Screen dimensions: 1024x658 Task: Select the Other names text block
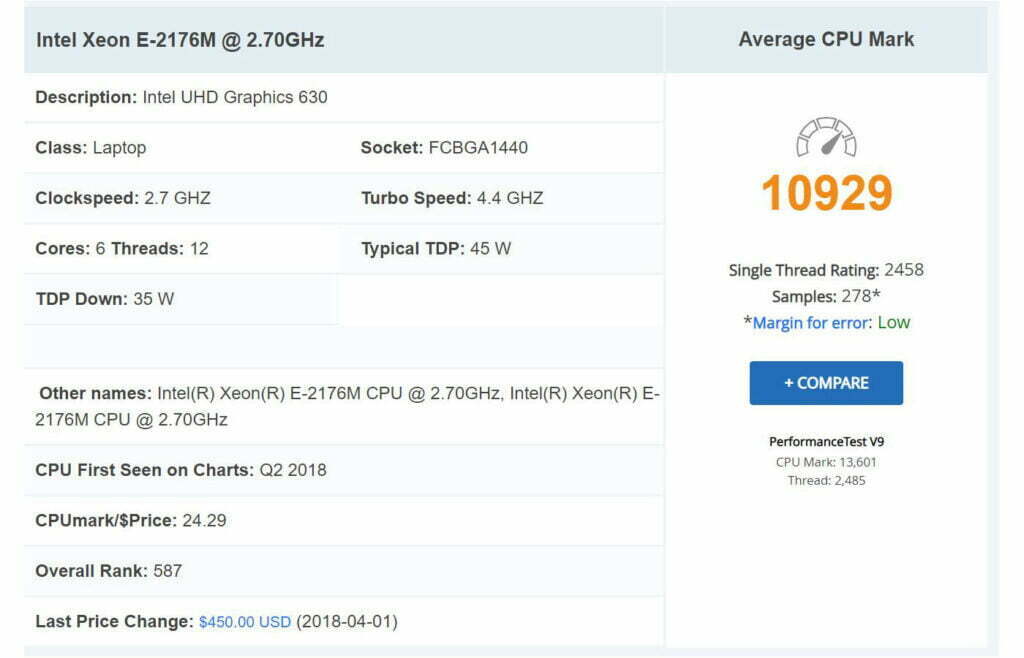click(x=347, y=406)
